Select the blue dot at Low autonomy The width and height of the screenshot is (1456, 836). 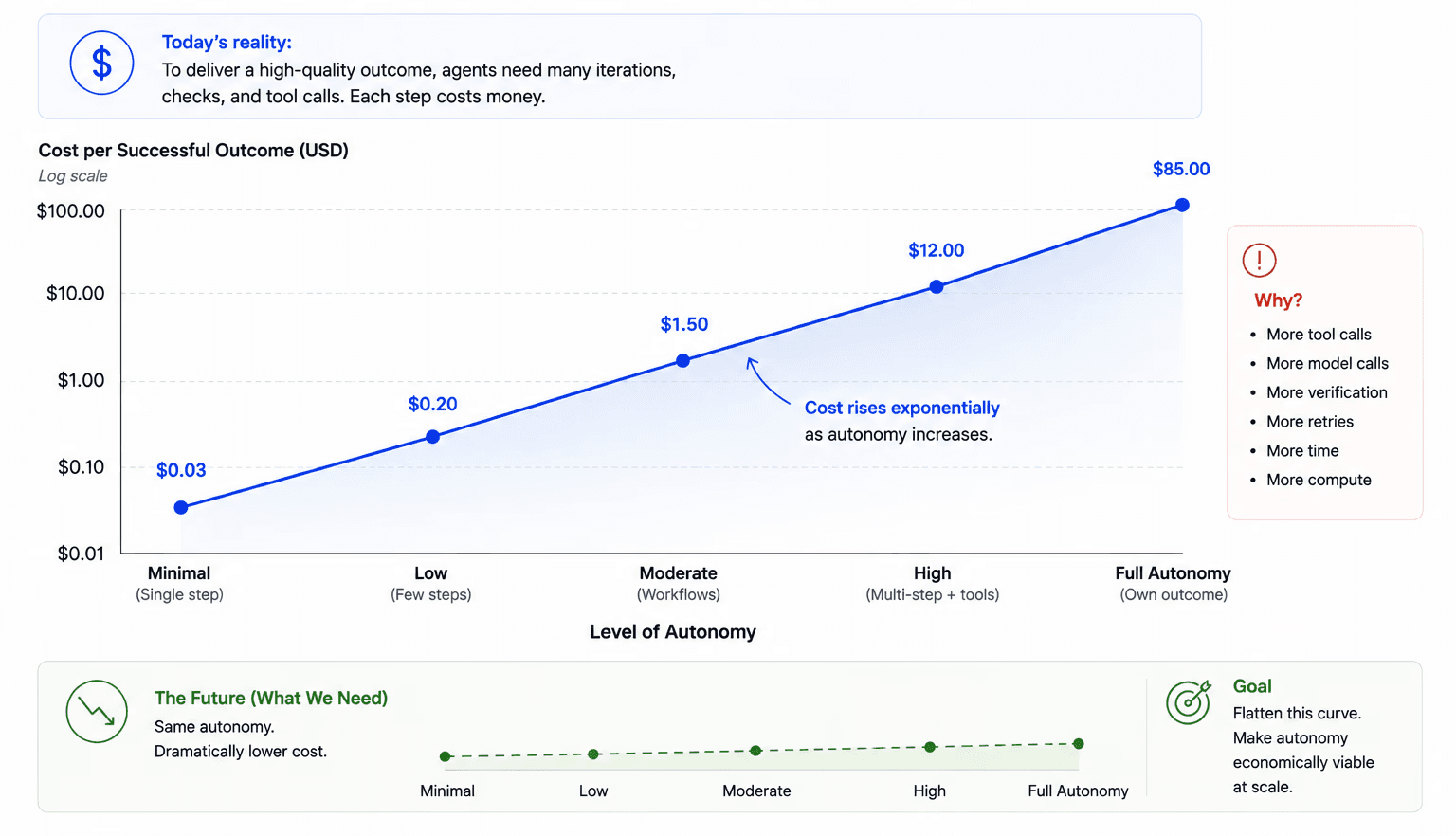tap(432, 437)
